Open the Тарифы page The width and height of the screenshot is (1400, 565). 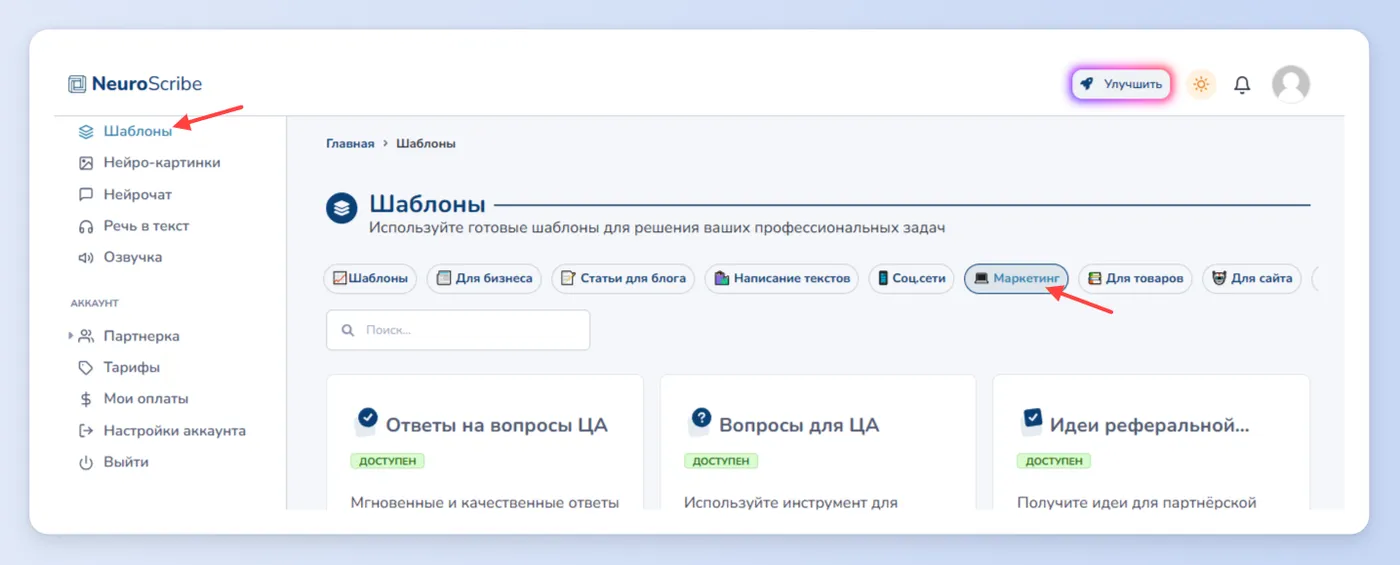coord(132,368)
